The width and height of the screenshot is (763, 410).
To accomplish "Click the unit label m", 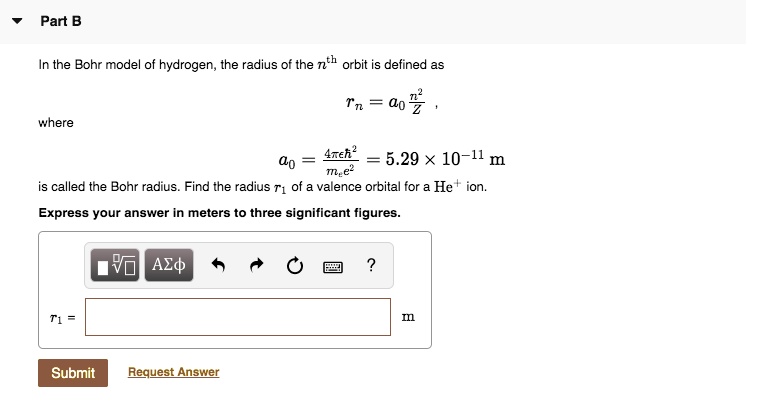I will click(x=407, y=317).
